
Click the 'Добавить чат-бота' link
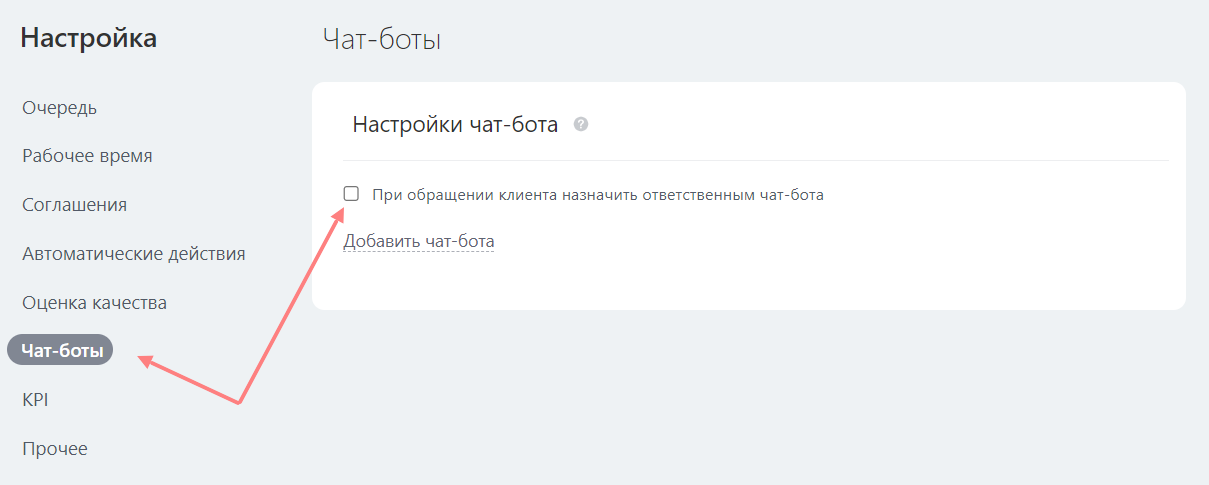[418, 241]
